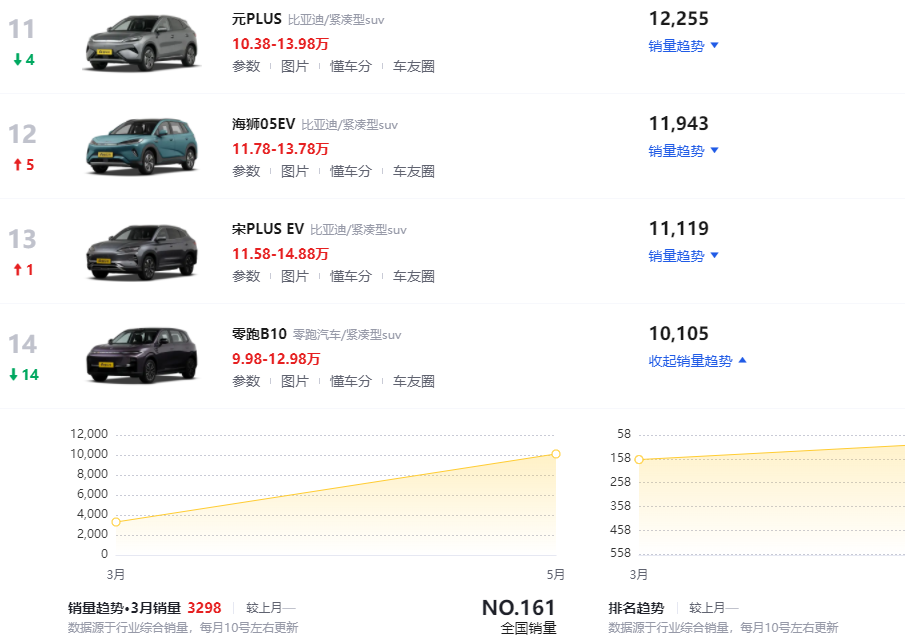Open the 元PLUS model title link
This screenshot has height=643, width=905.
click(x=257, y=19)
